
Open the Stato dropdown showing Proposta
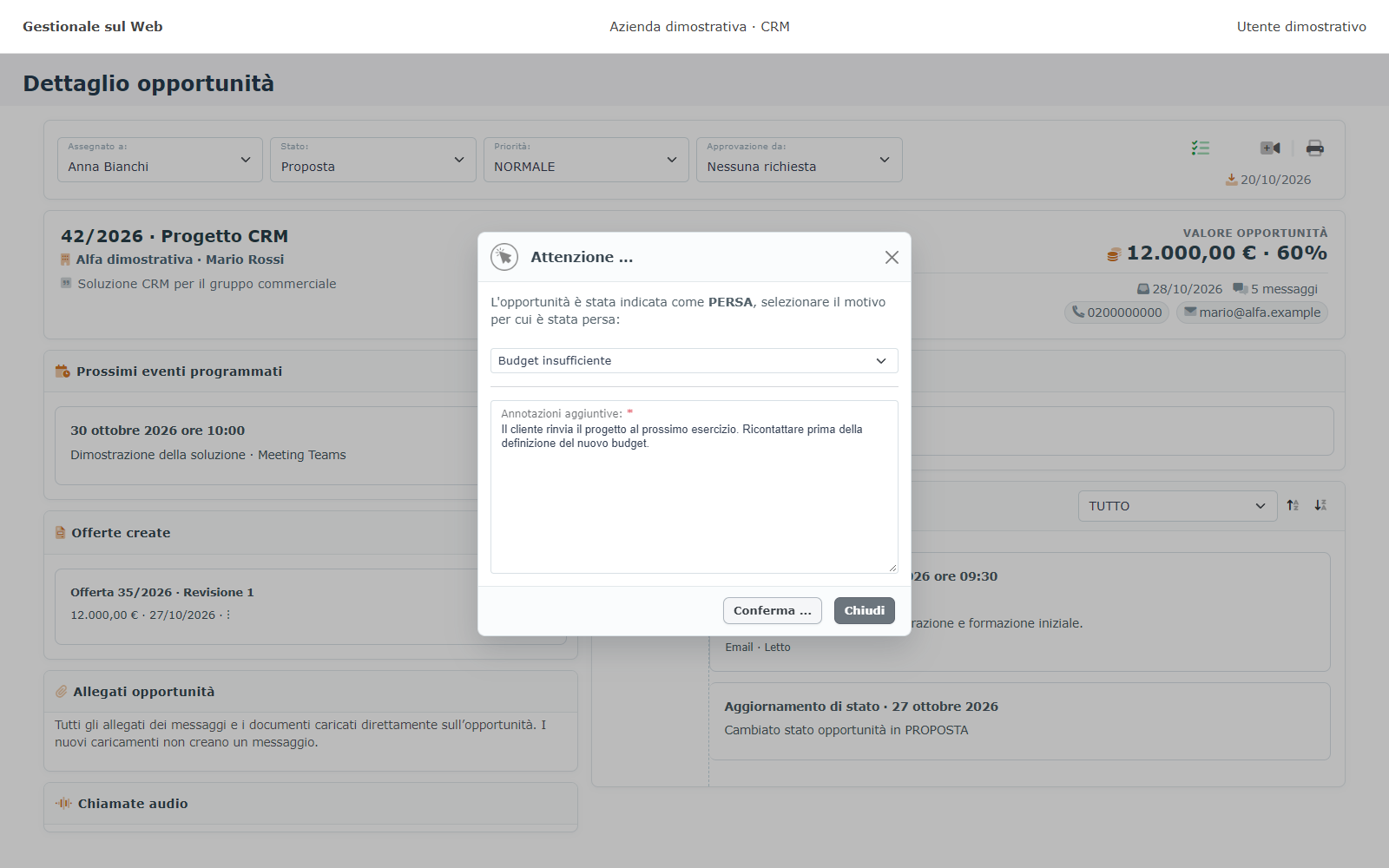373,160
